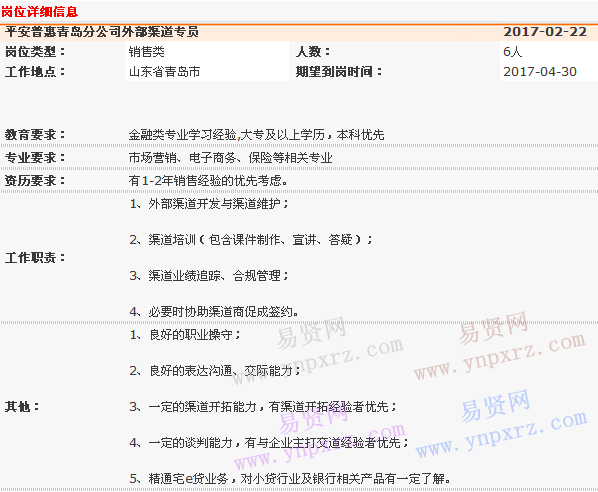Select arrival date 2017-04-30
Screen dimensions: 598x492
point(540,71)
